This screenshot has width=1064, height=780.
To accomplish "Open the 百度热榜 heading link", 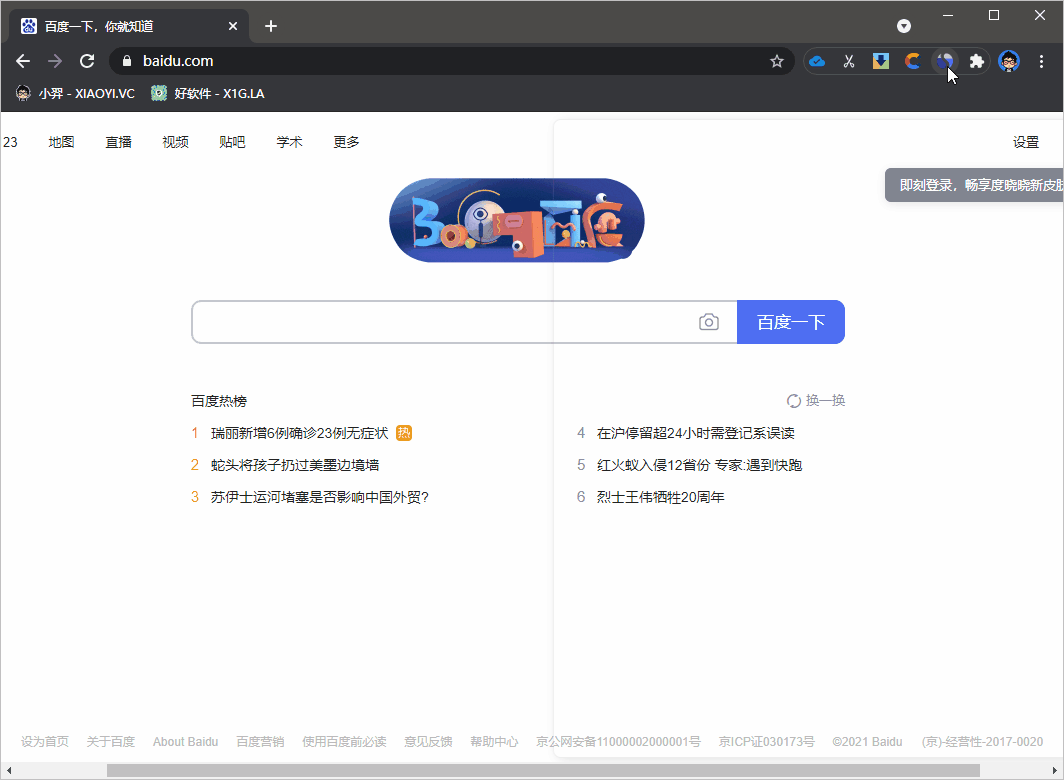I will coord(218,401).
